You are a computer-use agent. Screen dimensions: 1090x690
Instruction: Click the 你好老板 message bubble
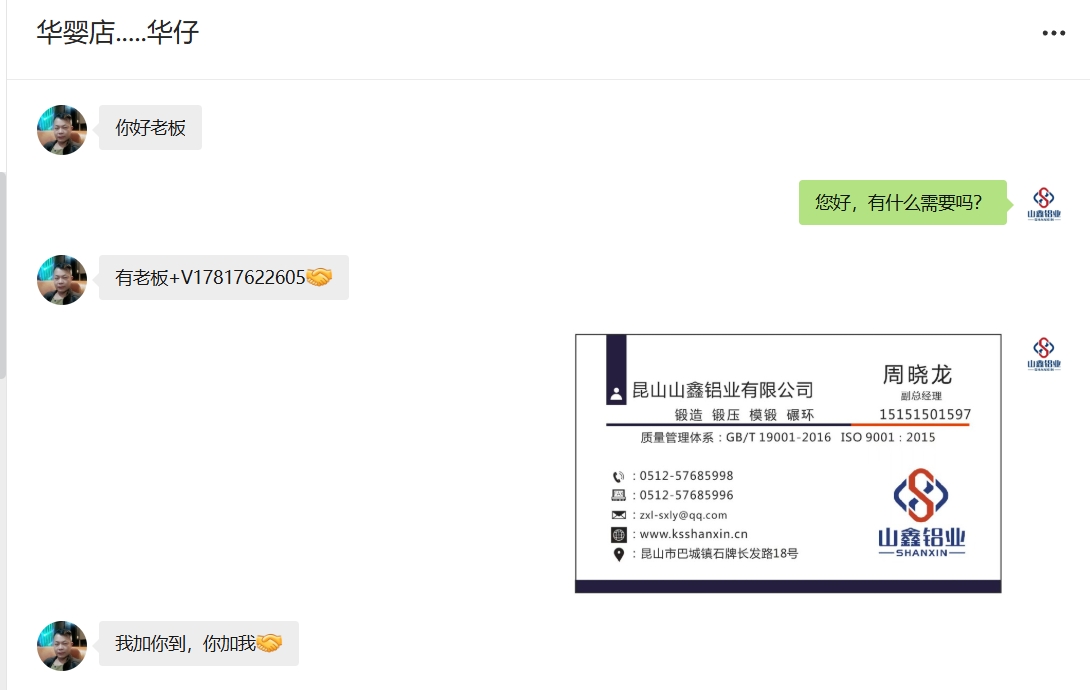point(150,127)
